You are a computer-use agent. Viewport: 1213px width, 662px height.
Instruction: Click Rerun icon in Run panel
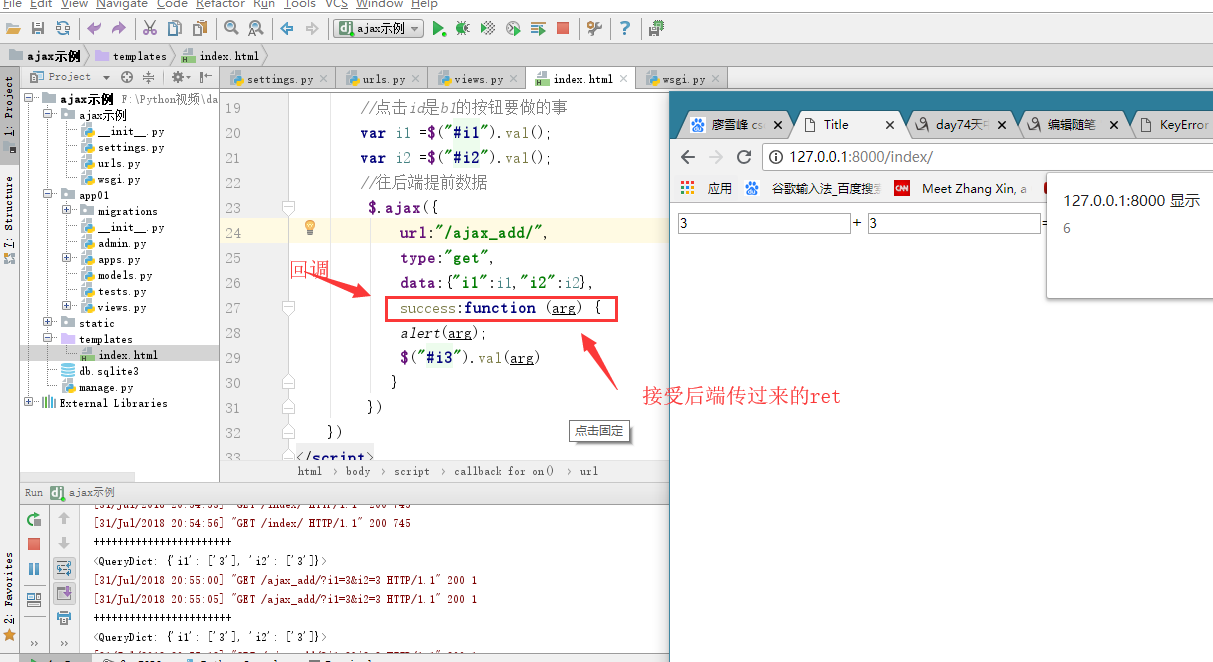[x=34, y=519]
